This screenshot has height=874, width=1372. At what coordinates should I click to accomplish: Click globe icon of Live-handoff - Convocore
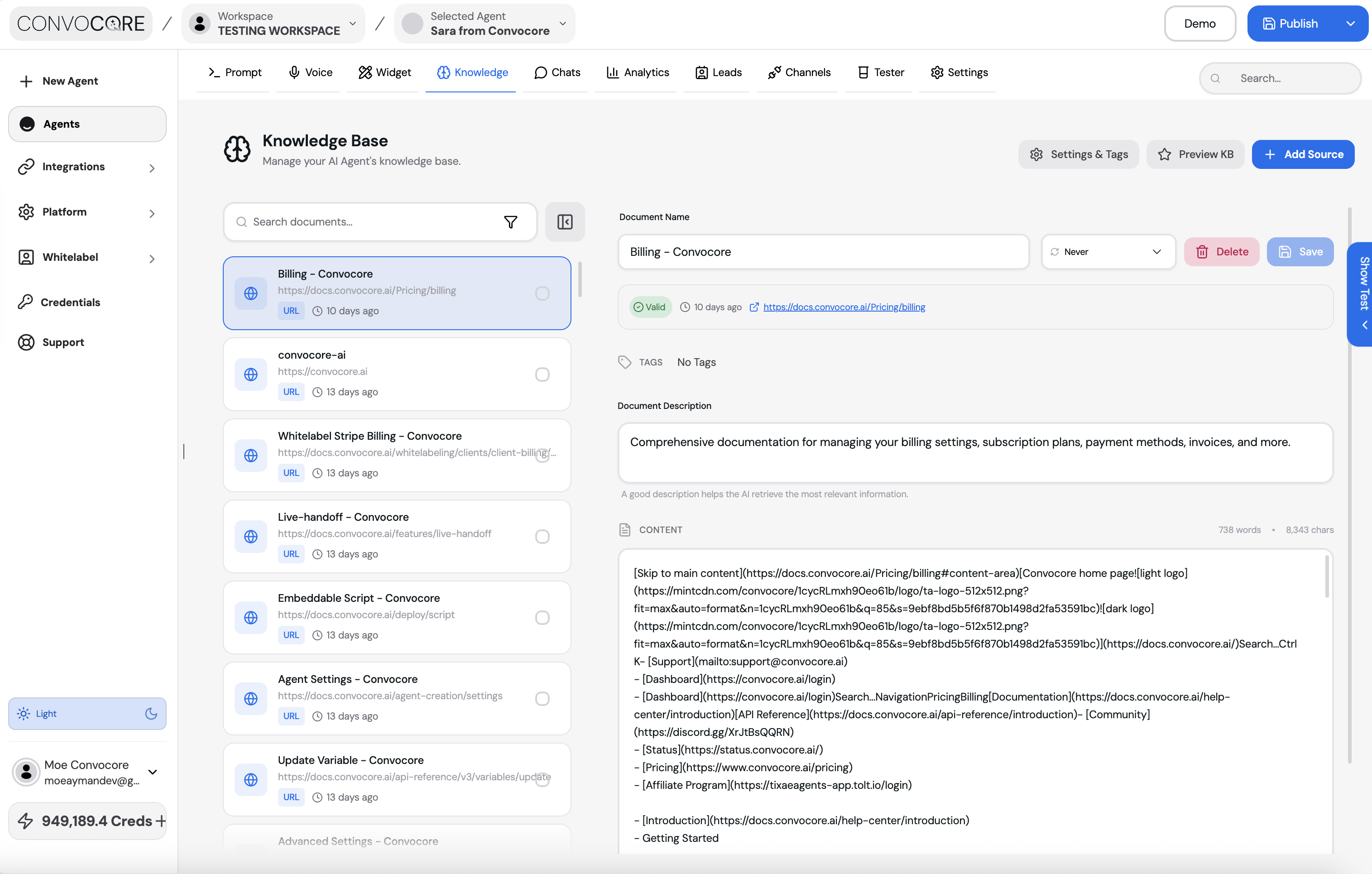coord(251,536)
